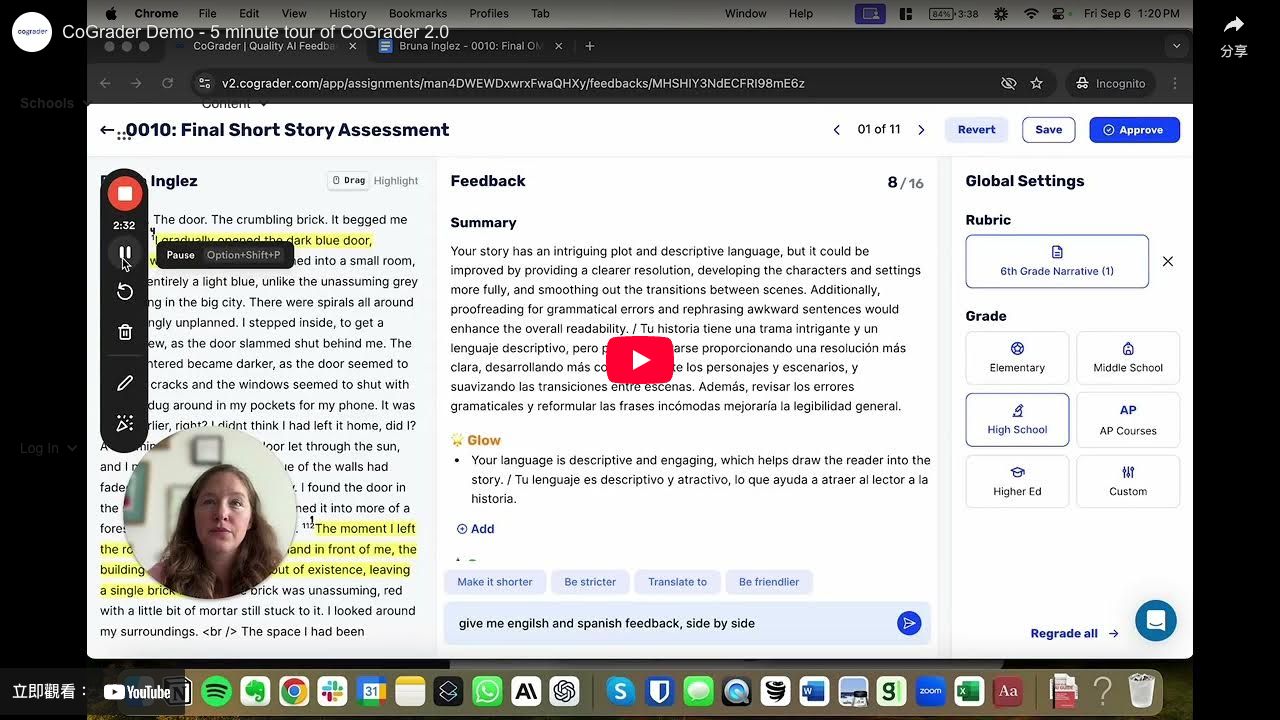Open the 6th Grade Narrative rubric selector

tap(1056, 261)
